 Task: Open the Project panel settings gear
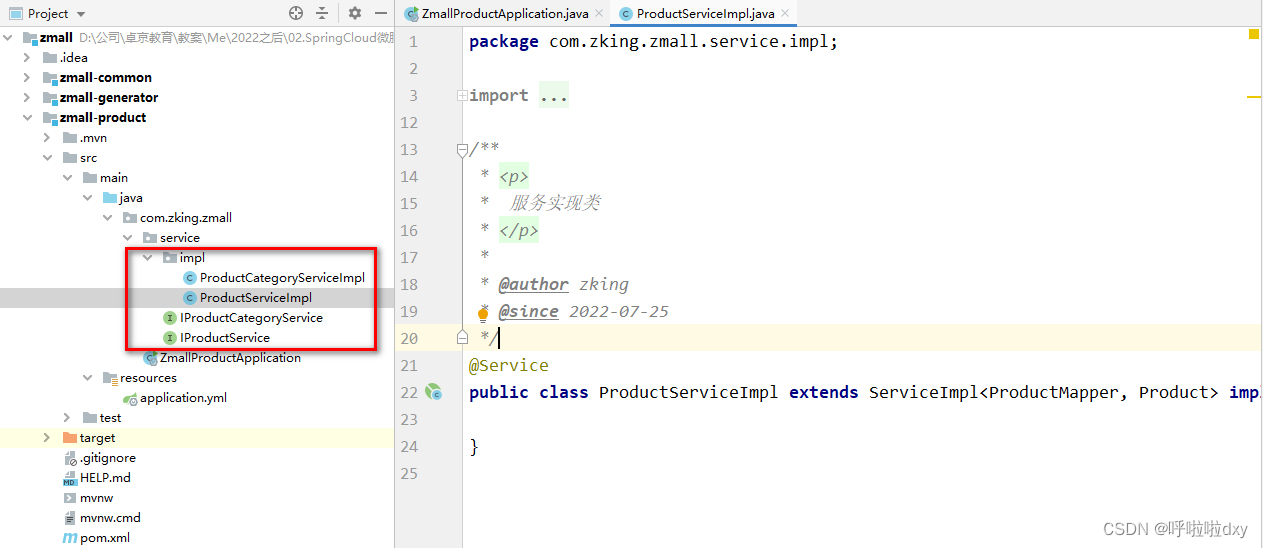pos(355,13)
